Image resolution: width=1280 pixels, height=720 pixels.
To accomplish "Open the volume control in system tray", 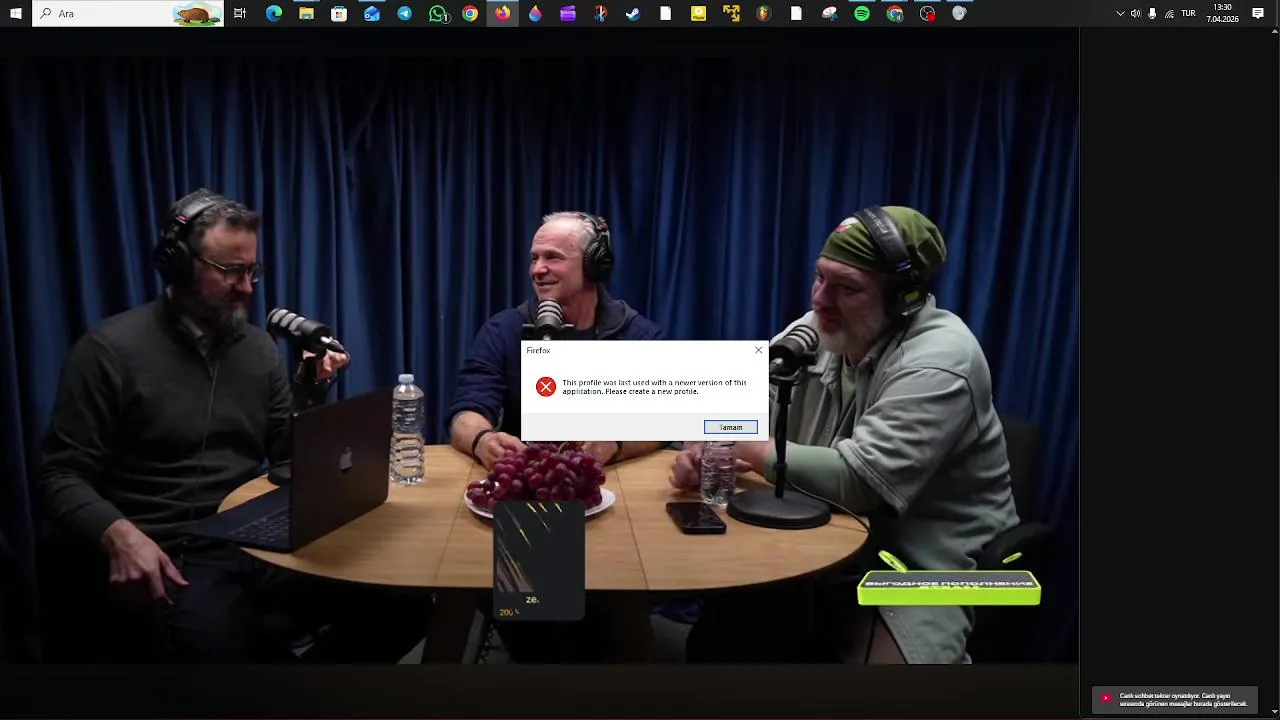I will pyautogui.click(x=1135, y=13).
